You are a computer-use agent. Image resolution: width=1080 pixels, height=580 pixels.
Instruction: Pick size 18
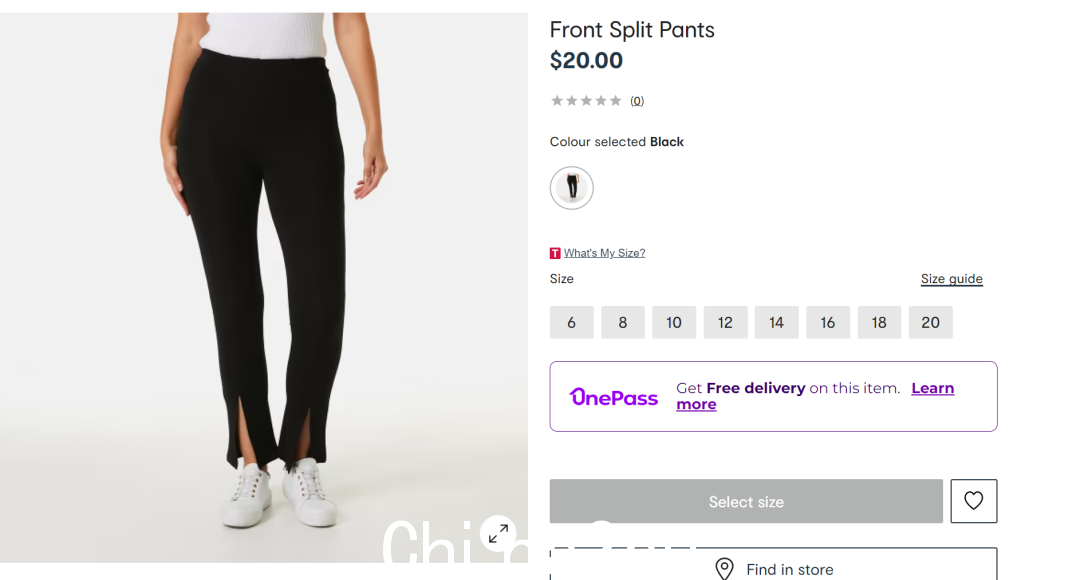[x=879, y=322]
